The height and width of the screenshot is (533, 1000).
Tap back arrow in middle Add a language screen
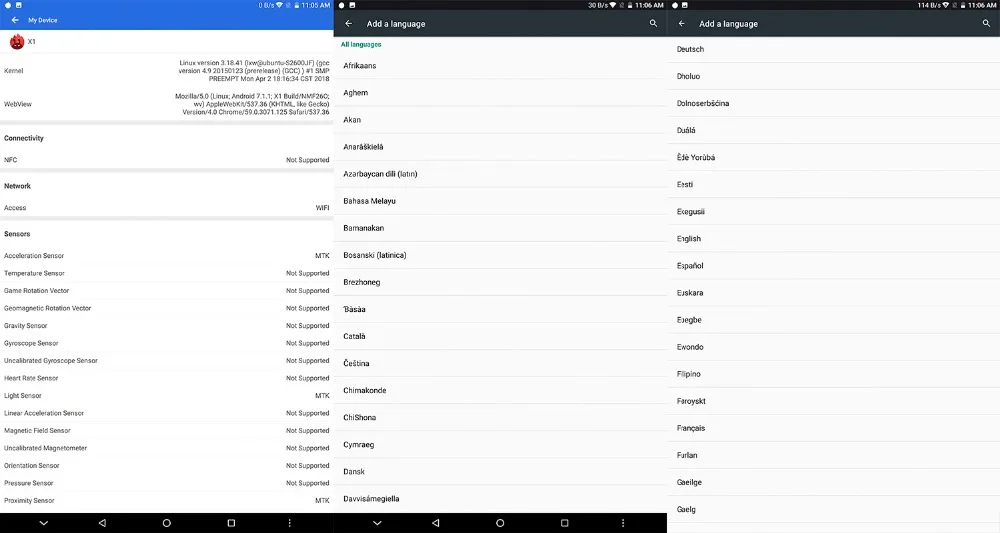pyautogui.click(x=348, y=24)
